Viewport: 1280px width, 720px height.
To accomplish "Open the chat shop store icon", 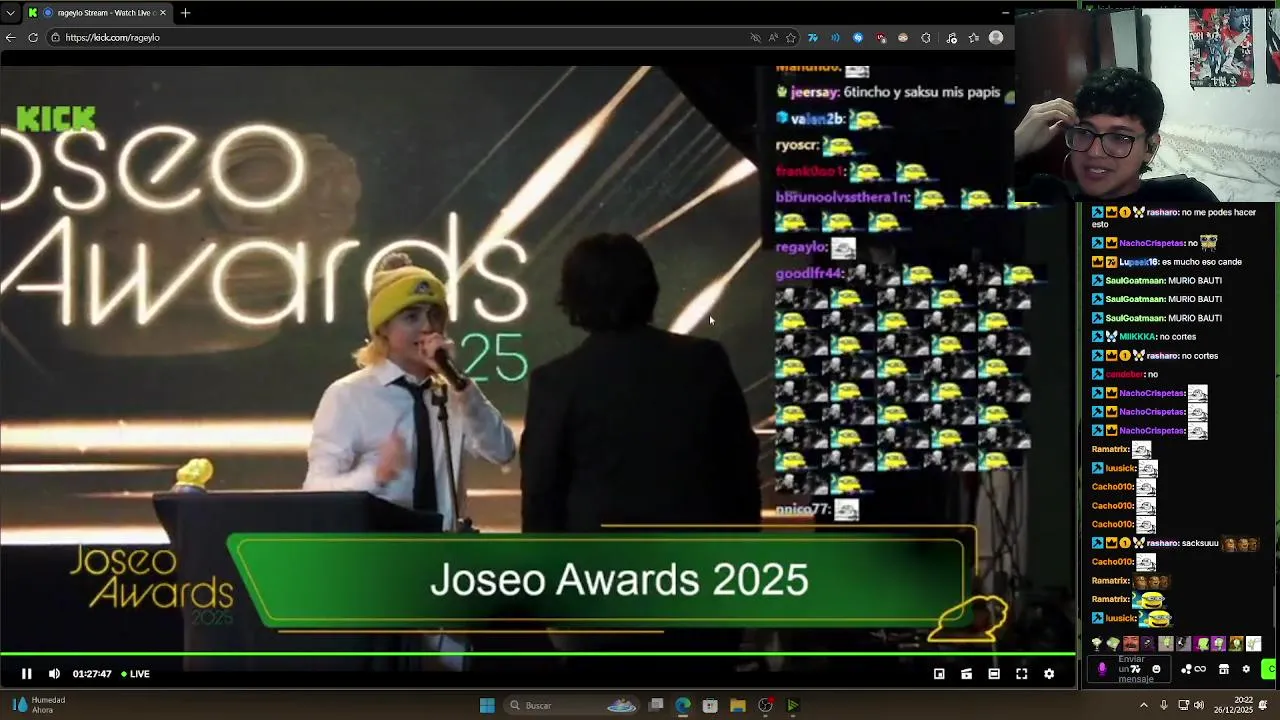I will coord(1224,669).
